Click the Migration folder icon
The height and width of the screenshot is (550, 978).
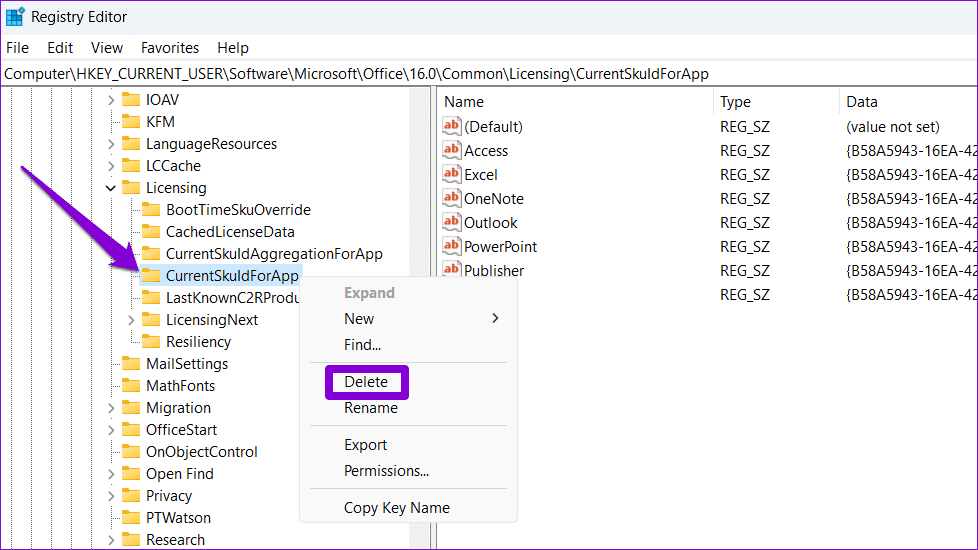(x=131, y=408)
